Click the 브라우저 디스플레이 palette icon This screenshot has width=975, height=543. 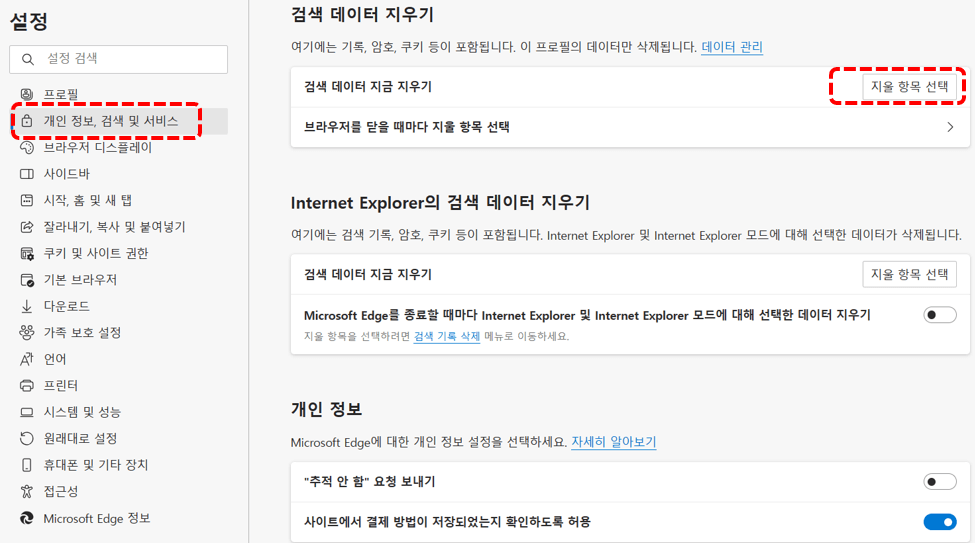pyautogui.click(x=27, y=147)
